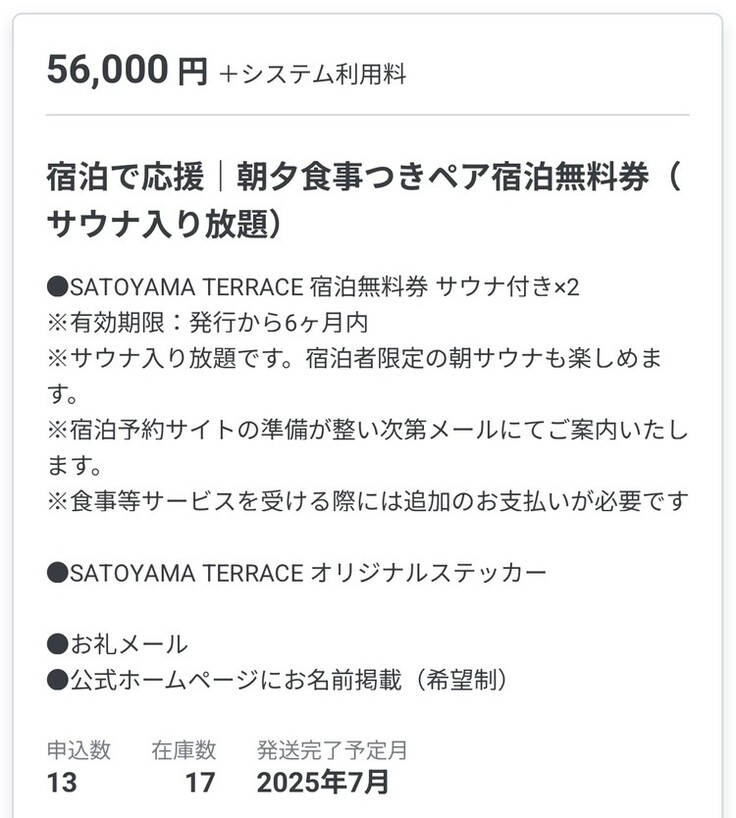
Task: Click the 2025年7月 delivery date
Action: (322, 782)
